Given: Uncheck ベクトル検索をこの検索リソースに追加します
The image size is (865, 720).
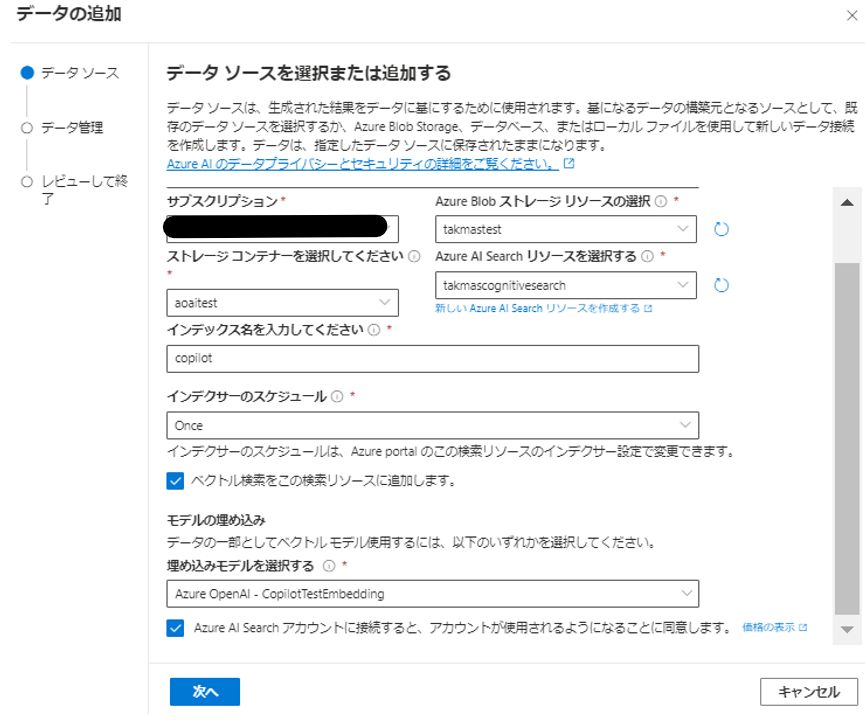Looking at the screenshot, I should click(175, 481).
